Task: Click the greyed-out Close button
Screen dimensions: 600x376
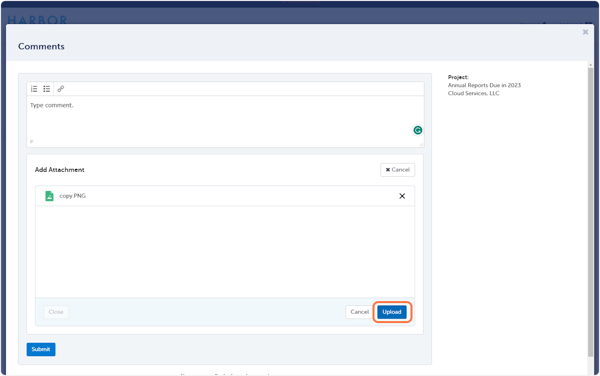Action: [x=56, y=312]
